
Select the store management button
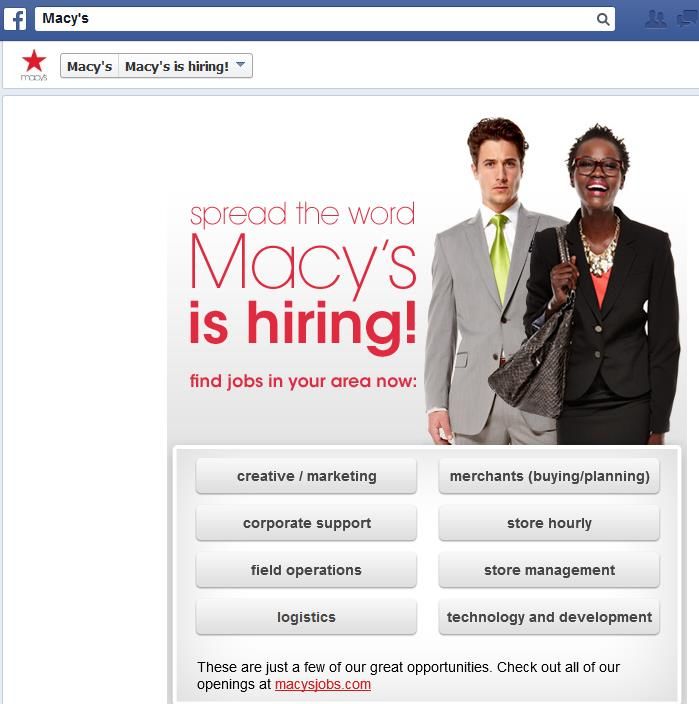point(549,570)
